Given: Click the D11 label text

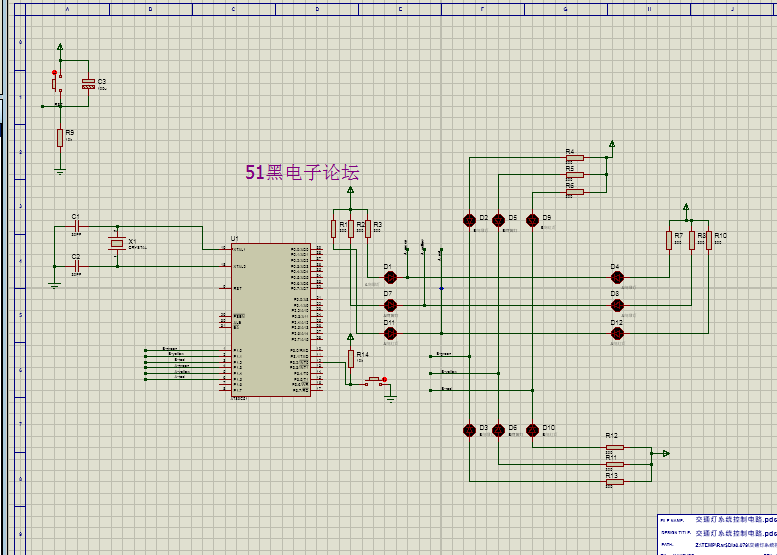Looking at the screenshot, I should click(389, 323).
